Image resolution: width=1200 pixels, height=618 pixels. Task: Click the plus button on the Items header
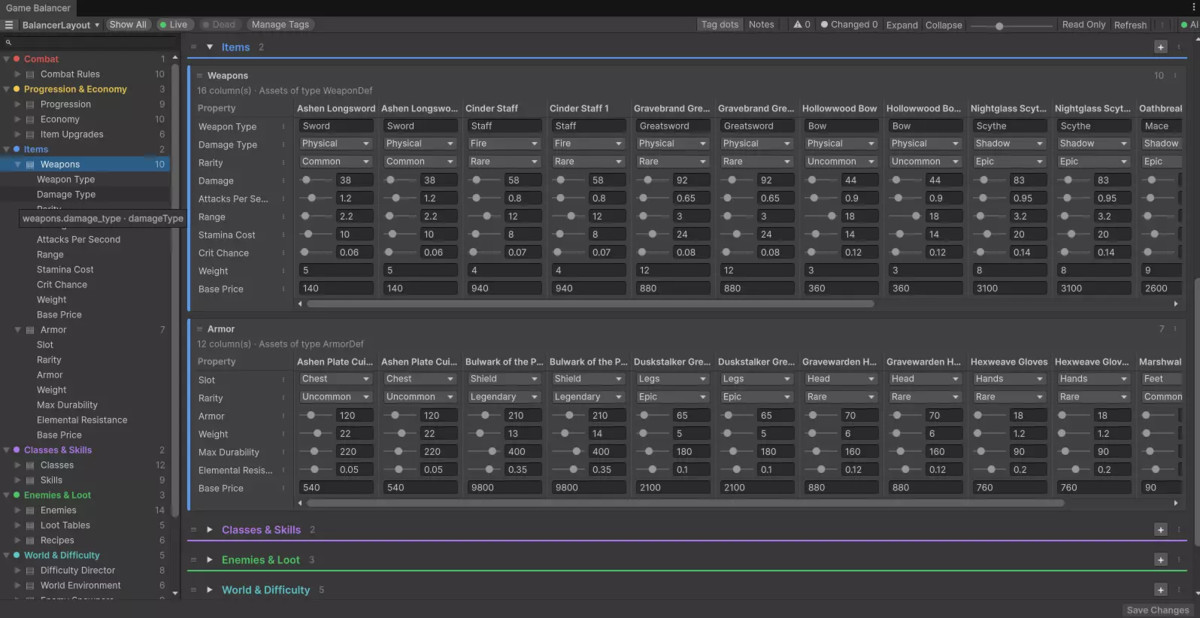pos(1160,47)
